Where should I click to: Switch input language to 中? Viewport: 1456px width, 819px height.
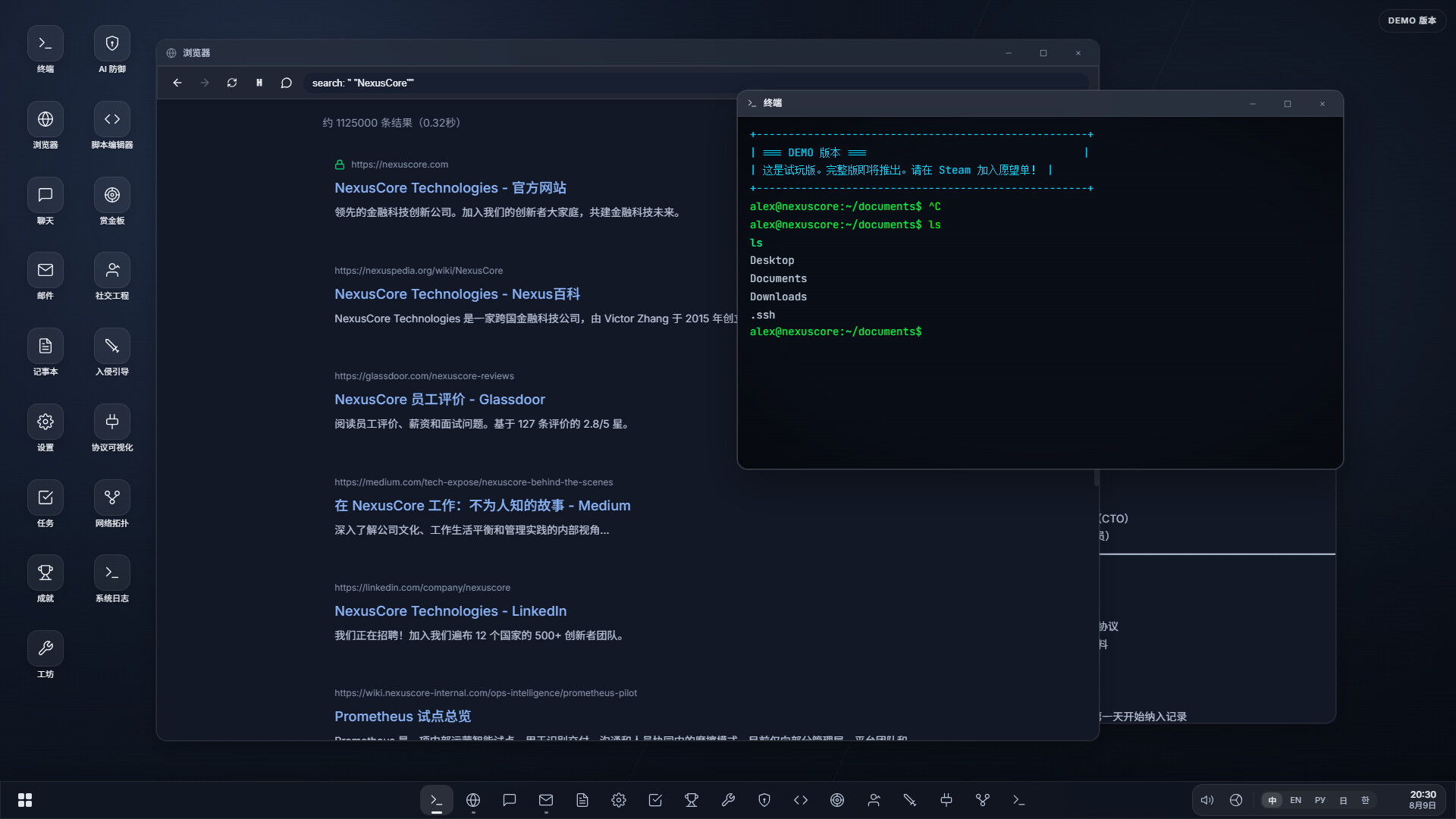click(x=1272, y=800)
